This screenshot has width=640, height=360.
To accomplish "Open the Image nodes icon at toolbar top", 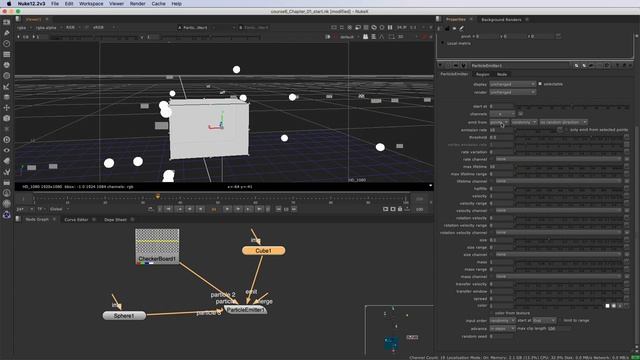I will (7, 22).
